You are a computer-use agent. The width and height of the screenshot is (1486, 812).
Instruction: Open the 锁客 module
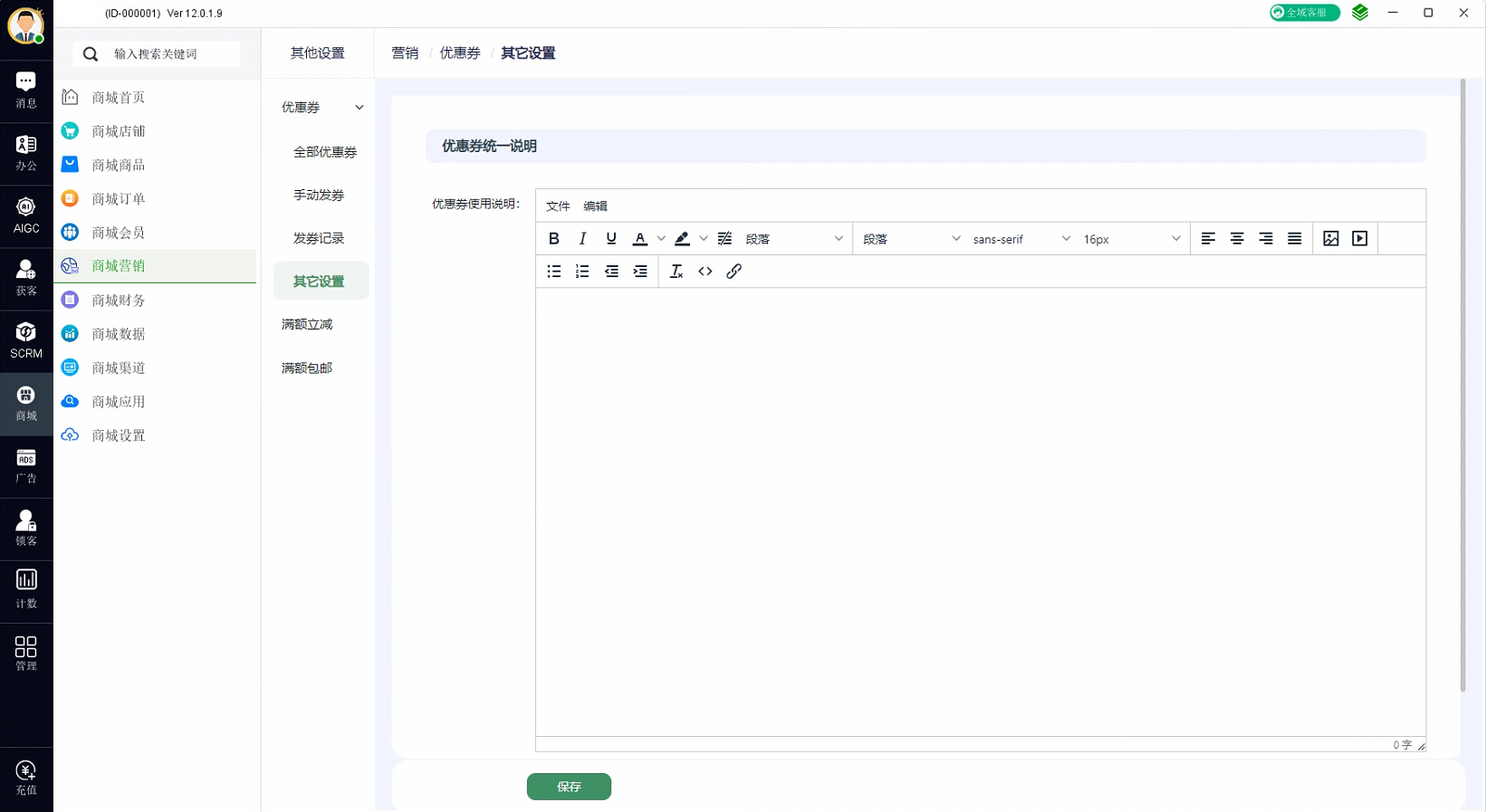coord(26,528)
